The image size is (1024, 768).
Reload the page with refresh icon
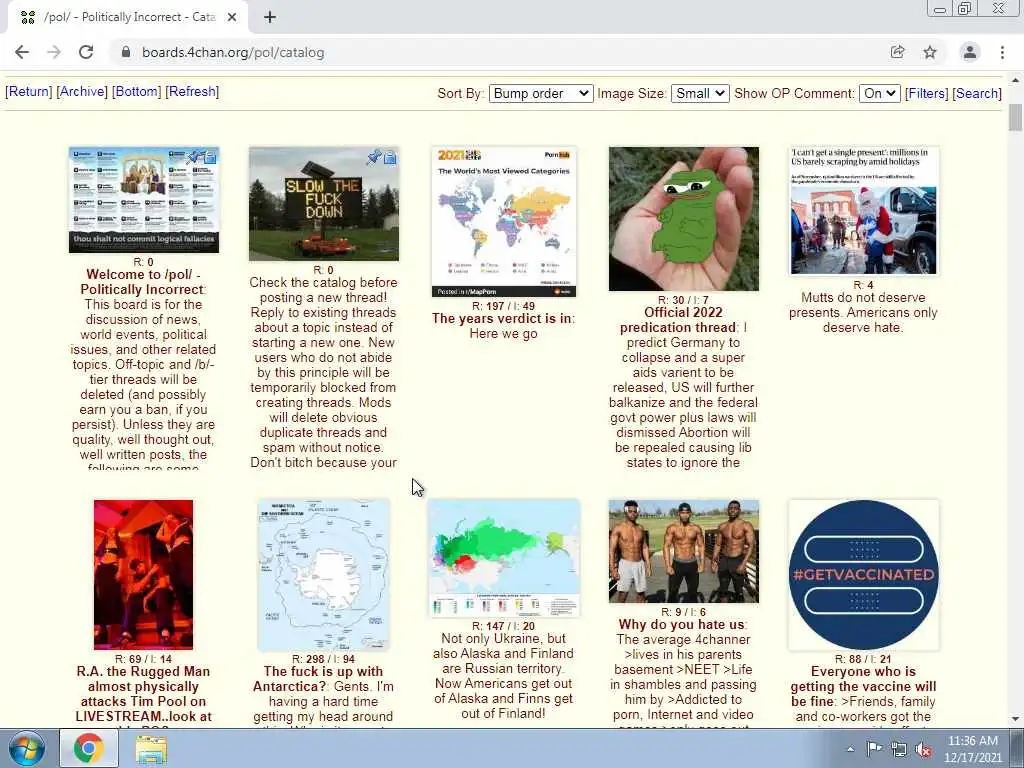tap(86, 52)
